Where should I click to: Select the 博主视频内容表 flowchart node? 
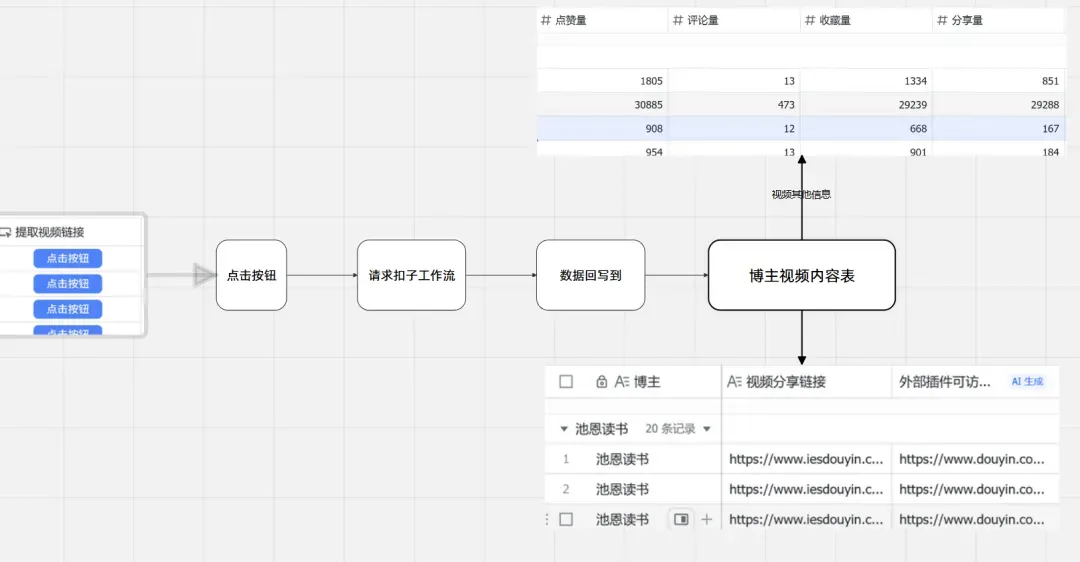(801, 275)
